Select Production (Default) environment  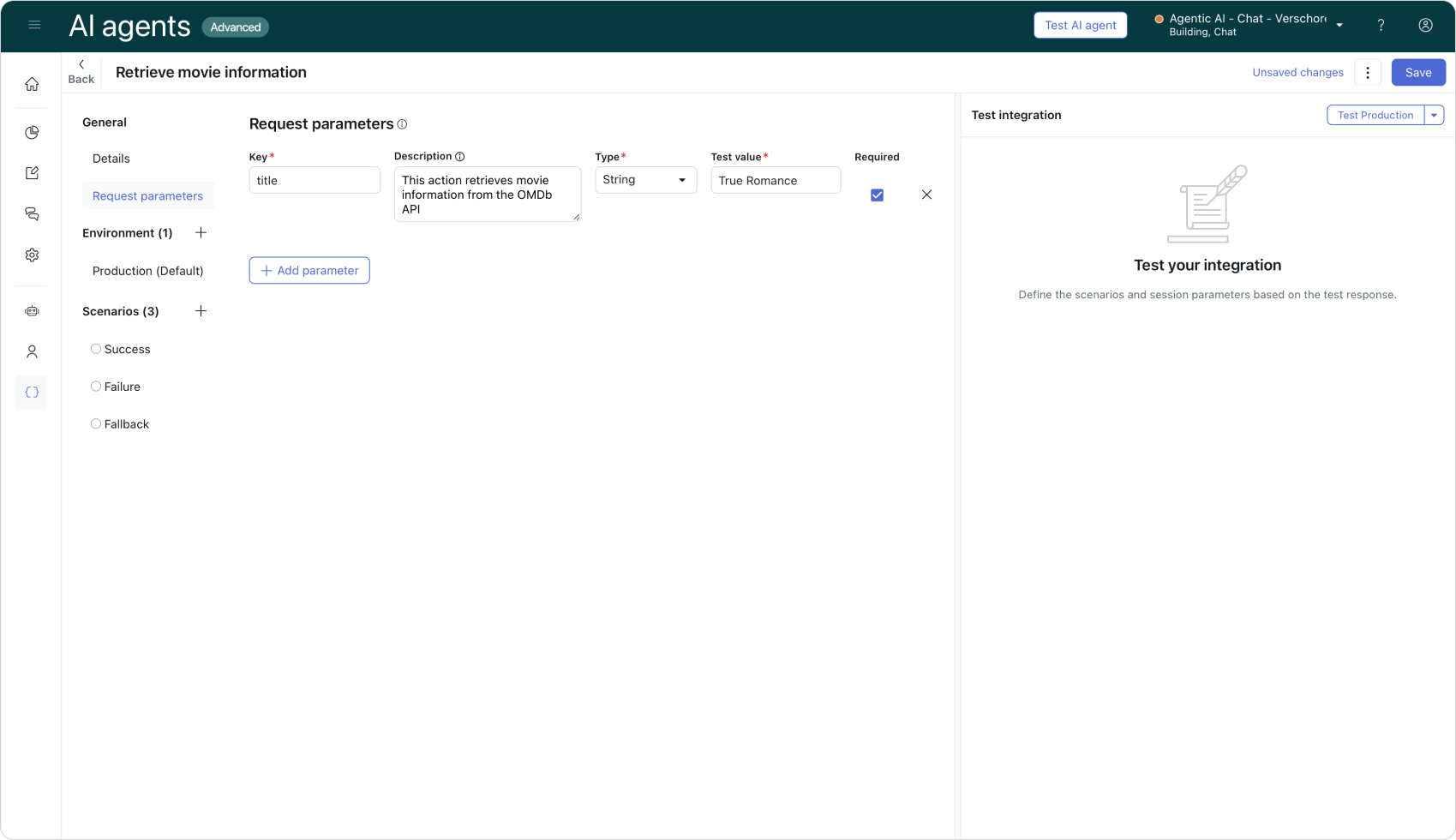tap(148, 271)
